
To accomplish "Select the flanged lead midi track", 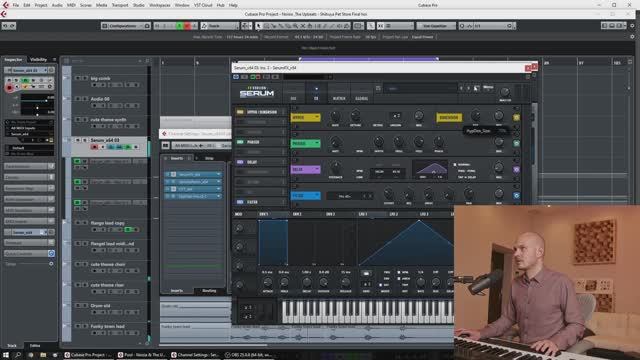I will click(112, 244).
